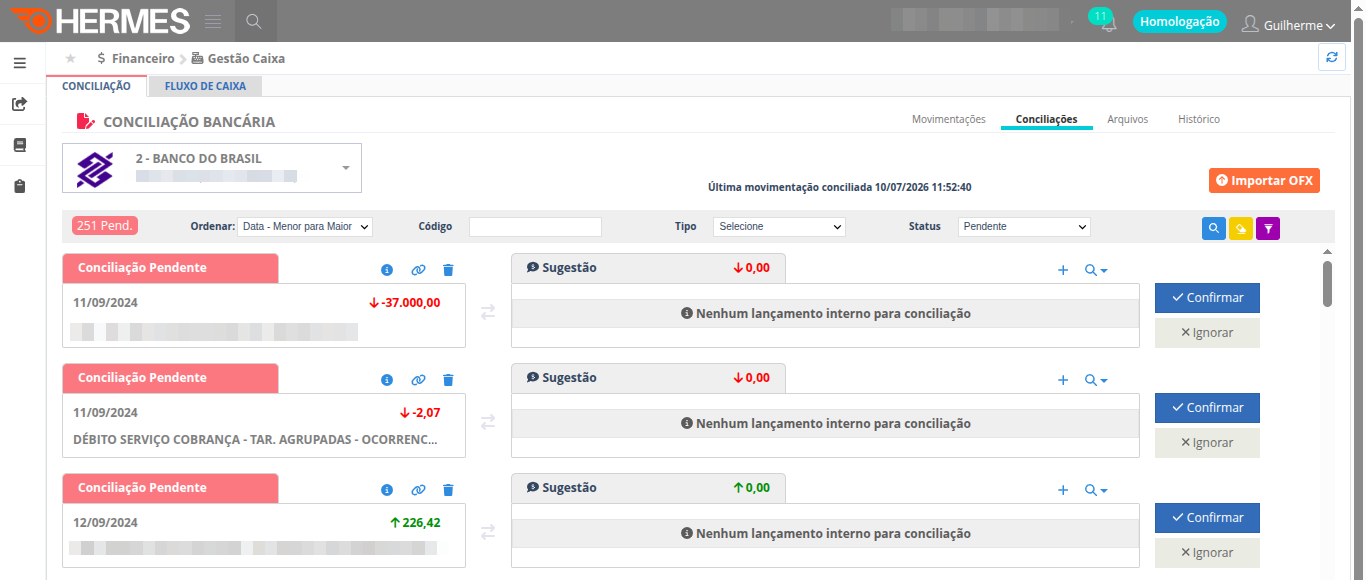This screenshot has height=580, width=1366.
Task: Add a launch to the third Sugestão panel
Action: coord(1063,490)
